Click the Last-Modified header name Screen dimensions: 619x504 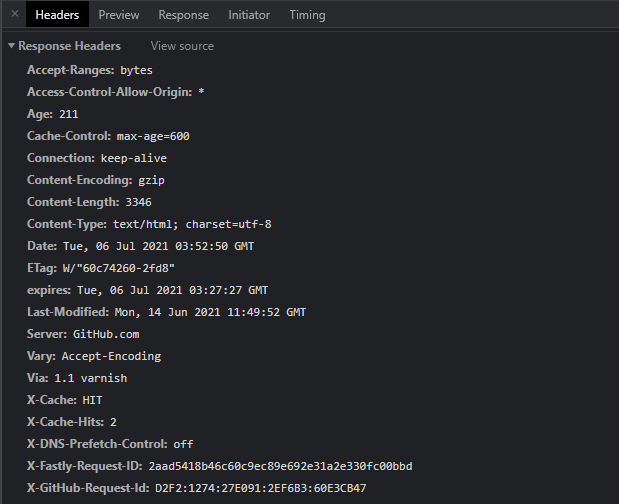(68, 312)
